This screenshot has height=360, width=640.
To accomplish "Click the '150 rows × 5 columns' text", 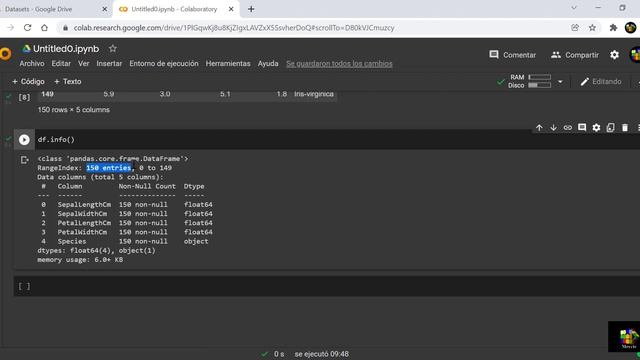I will [x=73, y=110].
